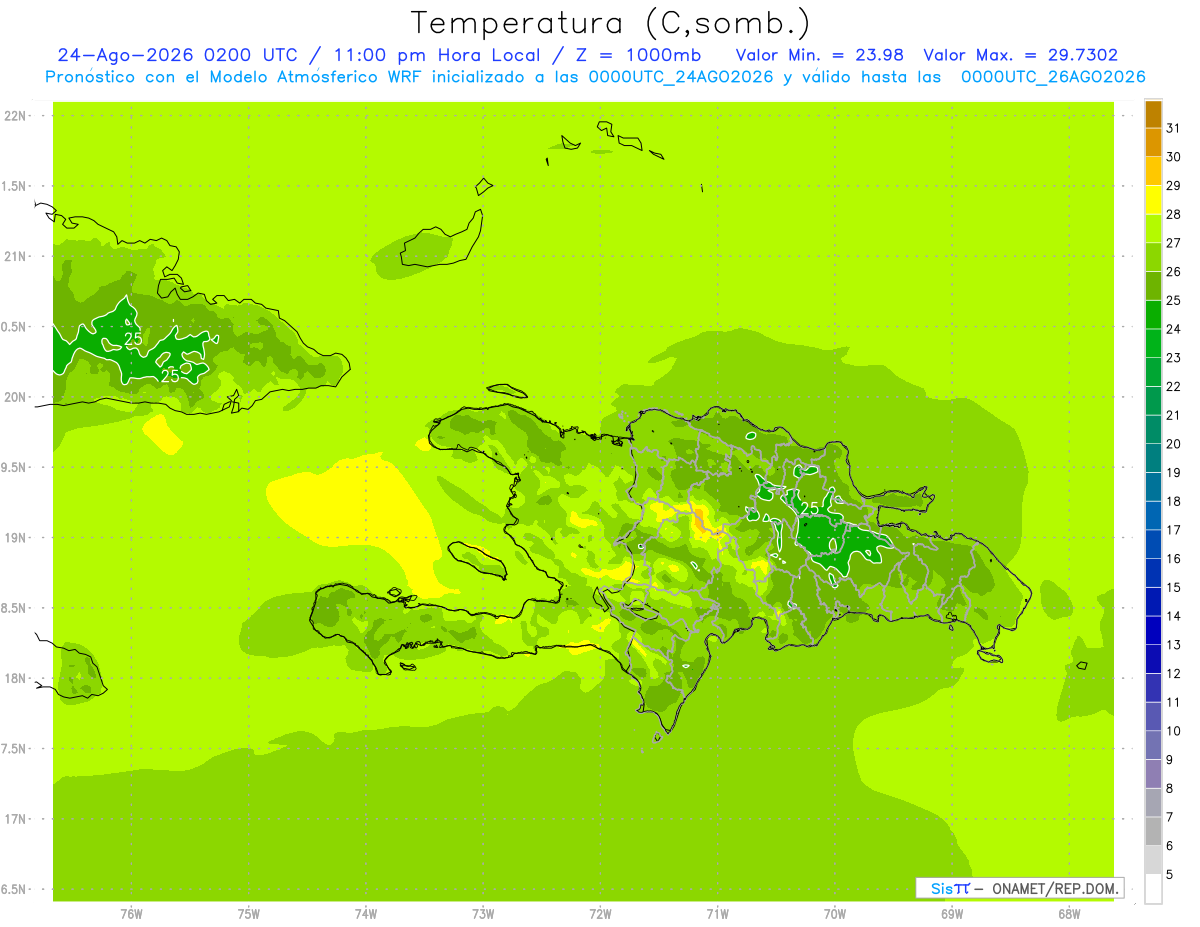Click the '73W' longitude label
This screenshot has height=927, width=1200.
coord(483,914)
